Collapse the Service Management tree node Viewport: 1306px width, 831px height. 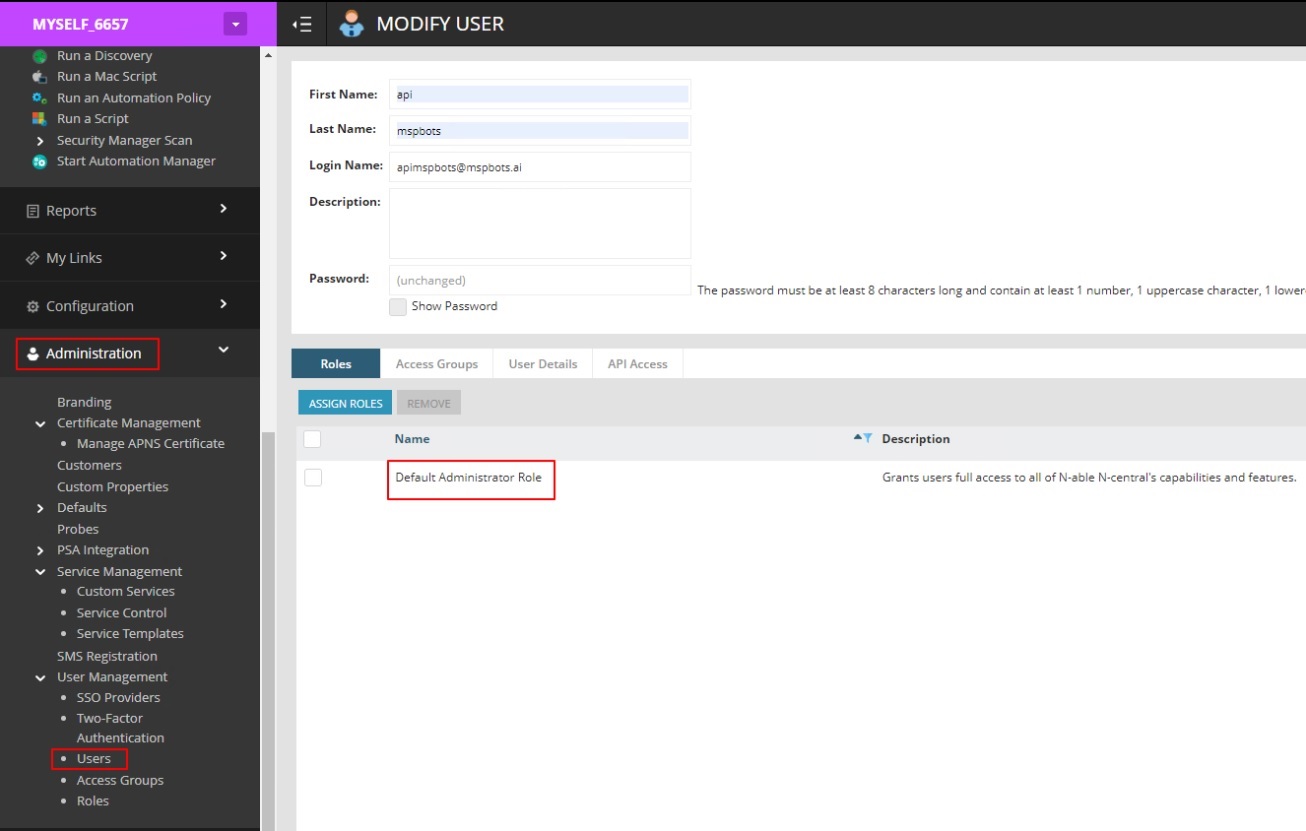tap(40, 573)
